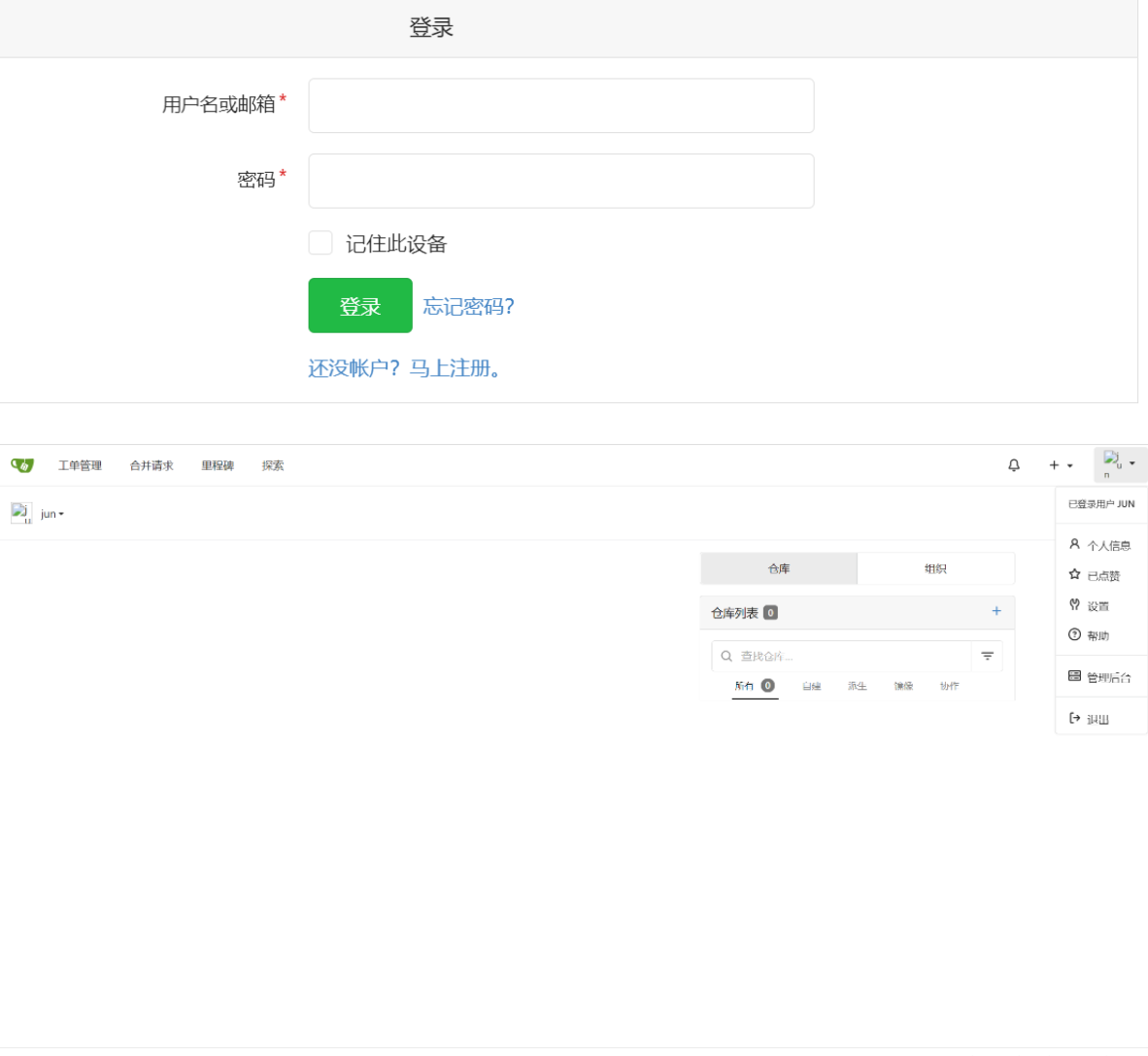Viewport: 1148px width, 1056px height.
Task: Open 管理后台 via its admin icon
Action: click(1074, 674)
